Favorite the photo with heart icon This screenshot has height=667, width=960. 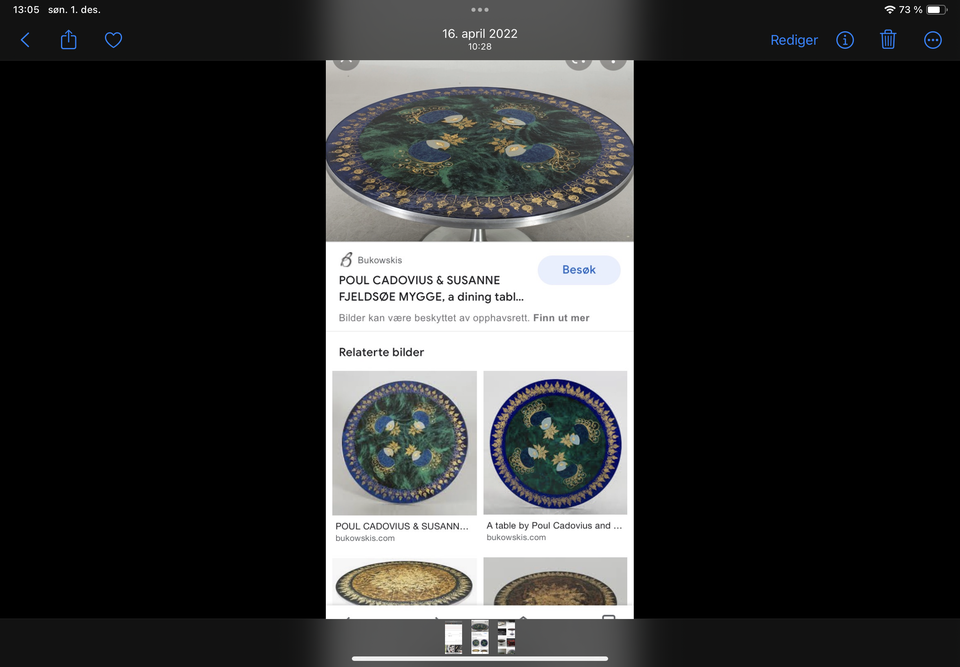pos(113,40)
